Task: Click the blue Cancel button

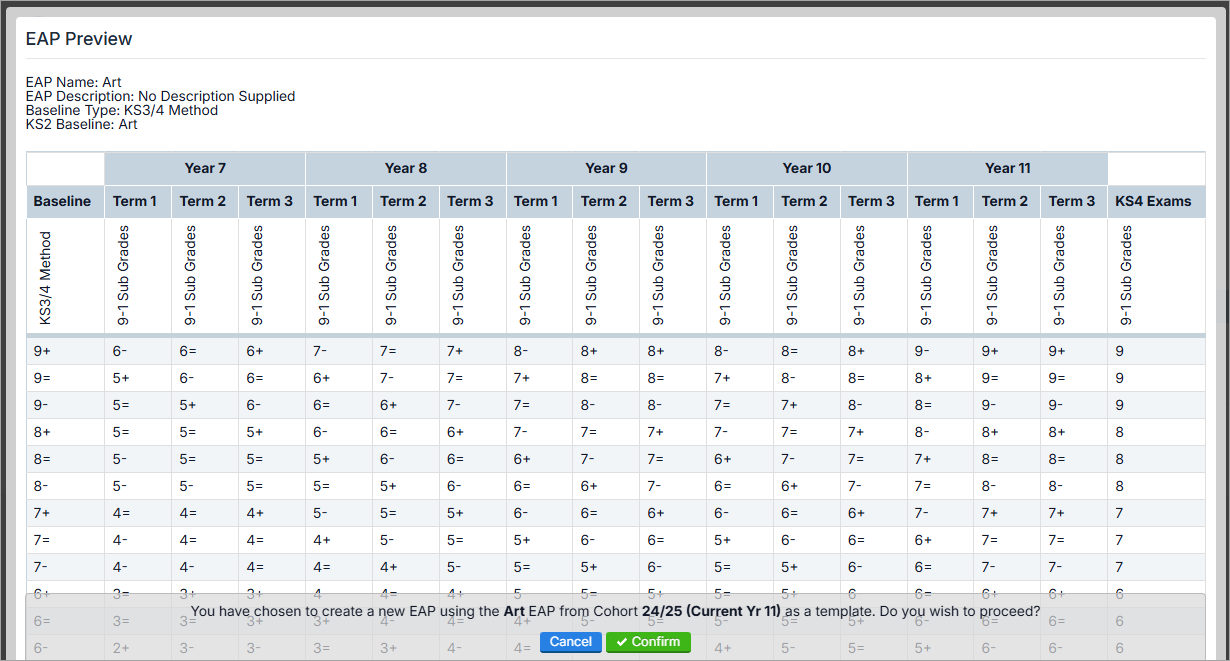Action: (x=570, y=642)
